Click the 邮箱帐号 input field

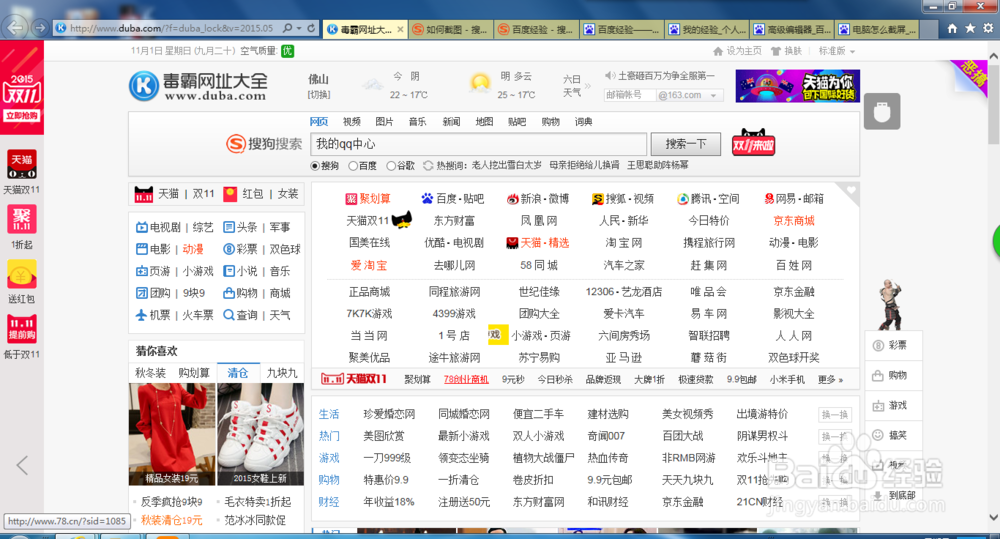[x=629, y=96]
